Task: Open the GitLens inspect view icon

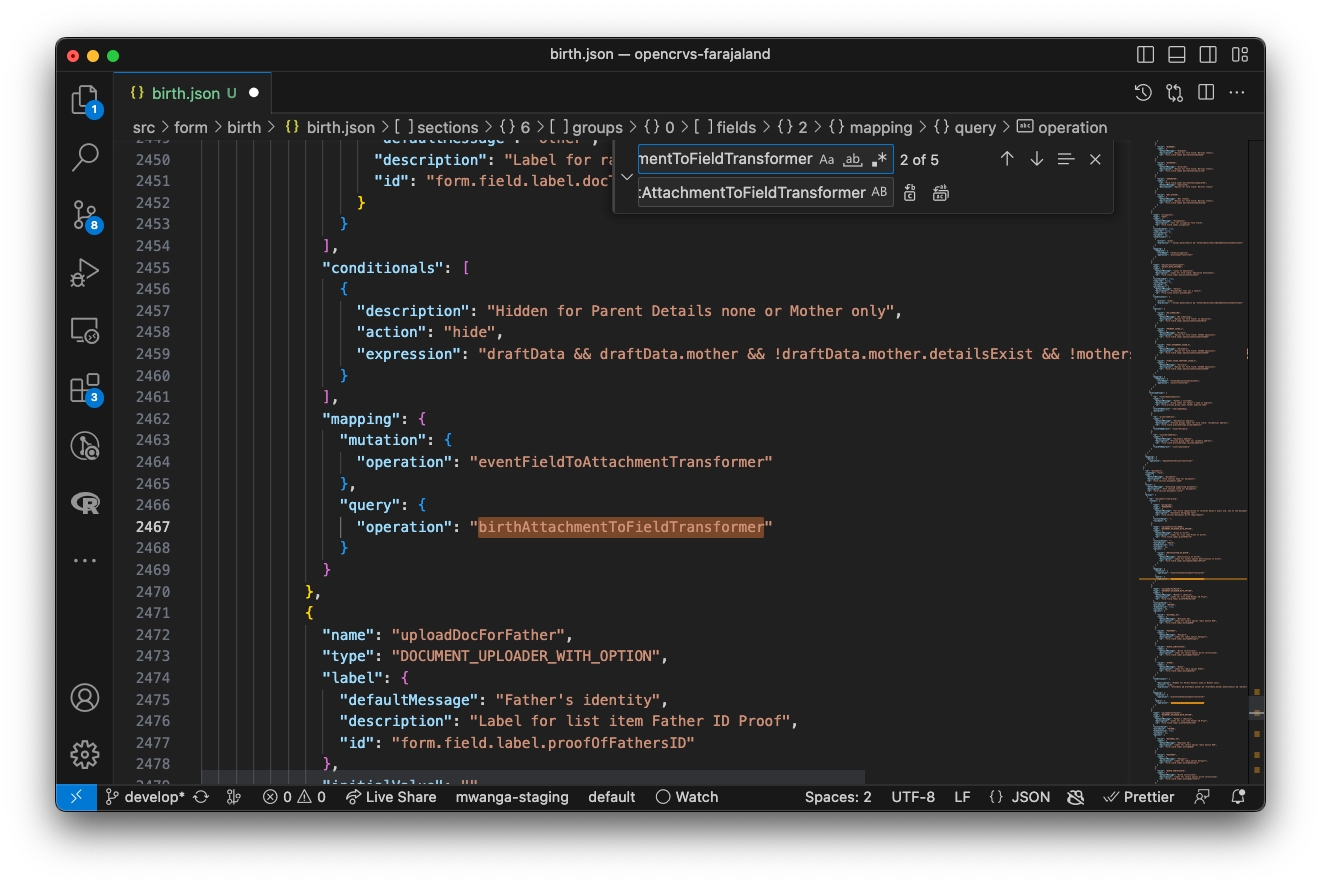Action: click(85, 446)
